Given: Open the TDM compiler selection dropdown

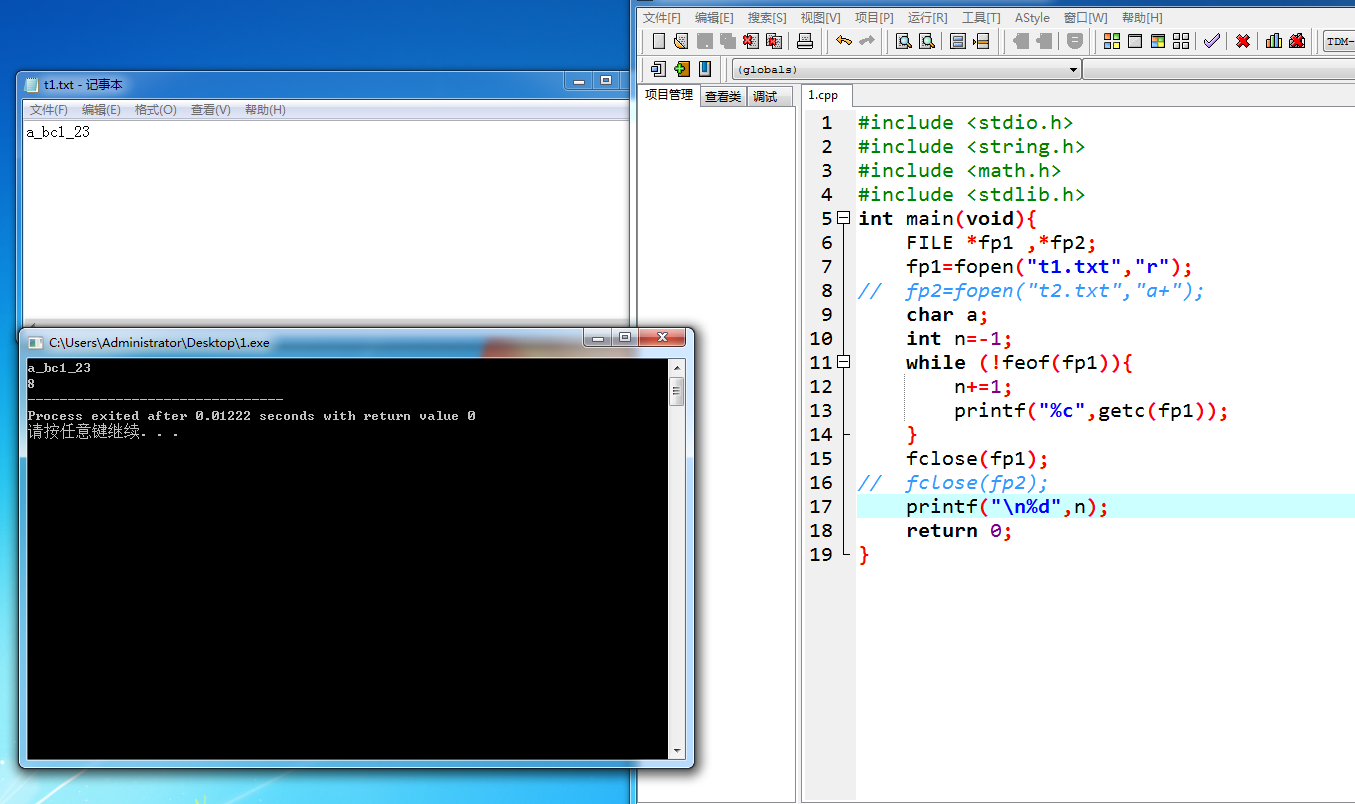Looking at the screenshot, I should coord(1339,41).
